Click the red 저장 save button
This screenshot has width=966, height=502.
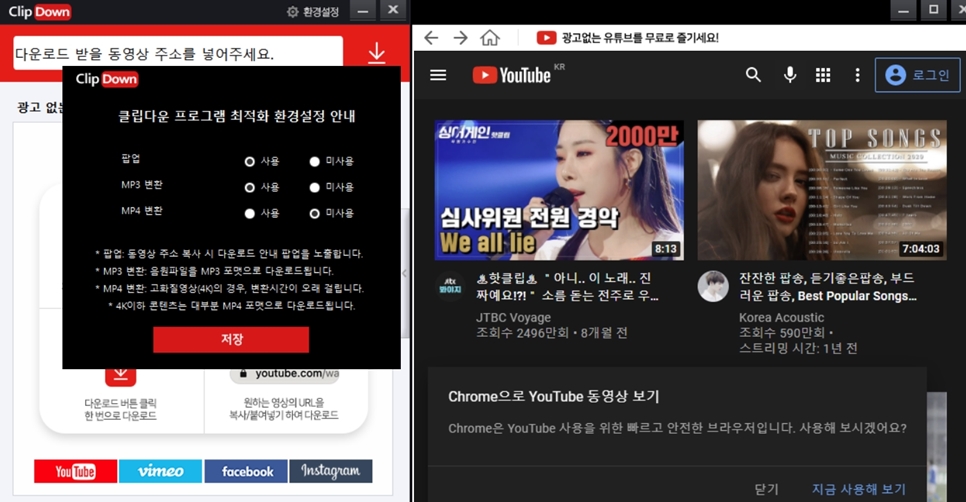(x=231, y=339)
